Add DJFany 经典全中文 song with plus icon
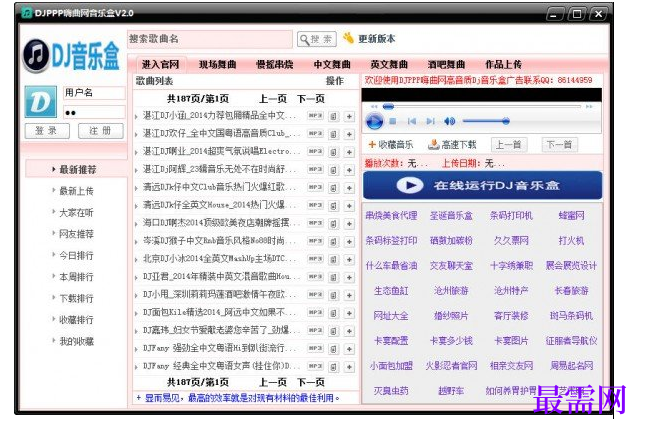 click(x=349, y=367)
